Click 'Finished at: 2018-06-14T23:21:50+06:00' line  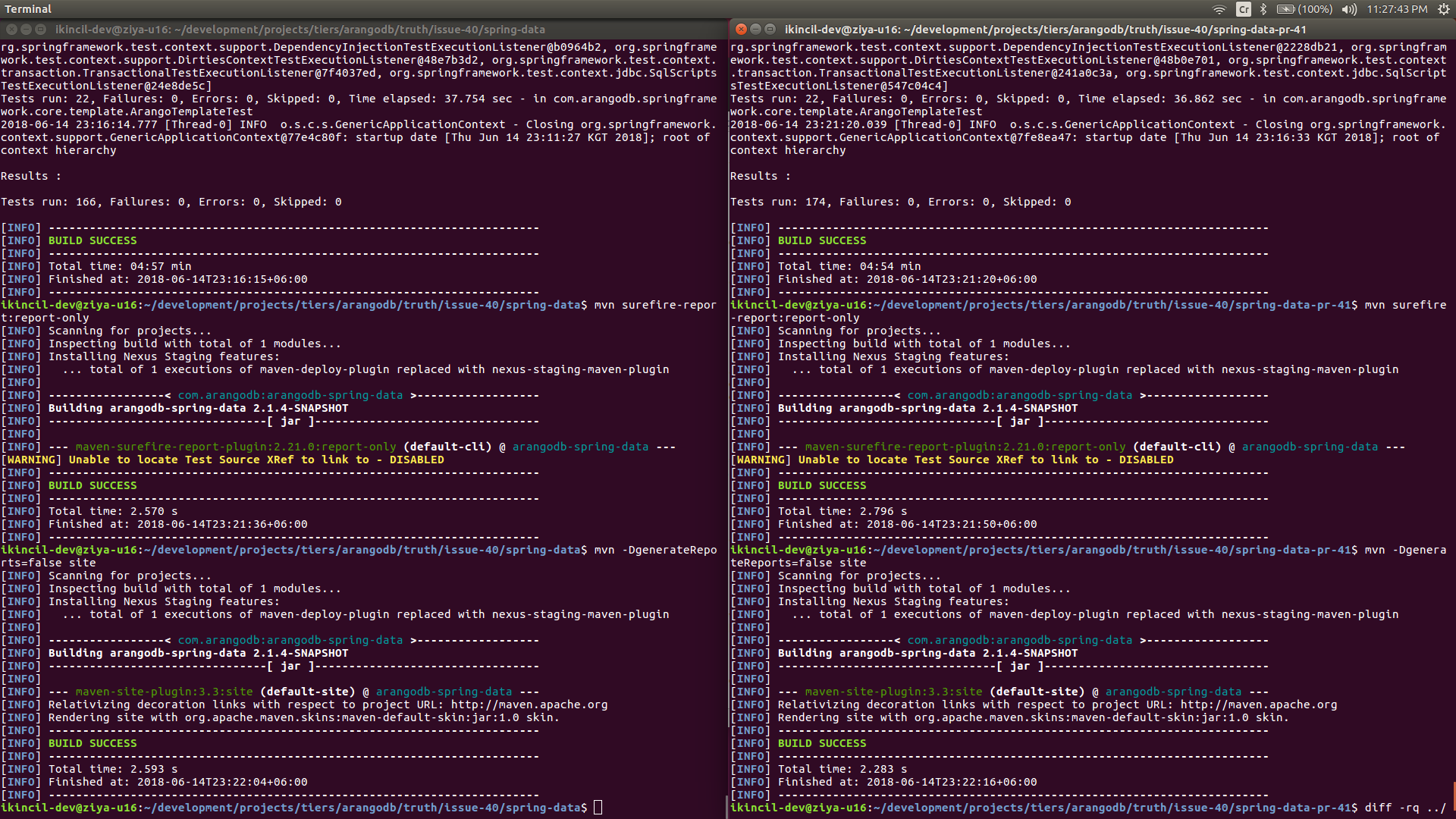click(x=908, y=524)
